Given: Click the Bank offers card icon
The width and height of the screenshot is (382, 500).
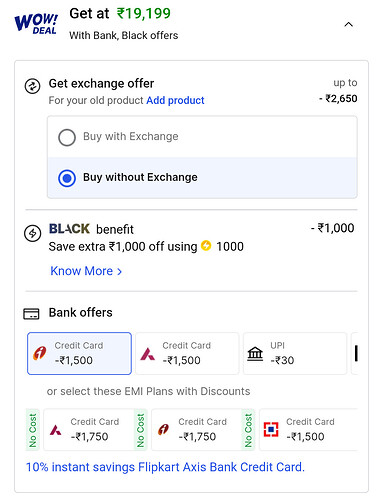Looking at the screenshot, I should (x=31, y=314).
